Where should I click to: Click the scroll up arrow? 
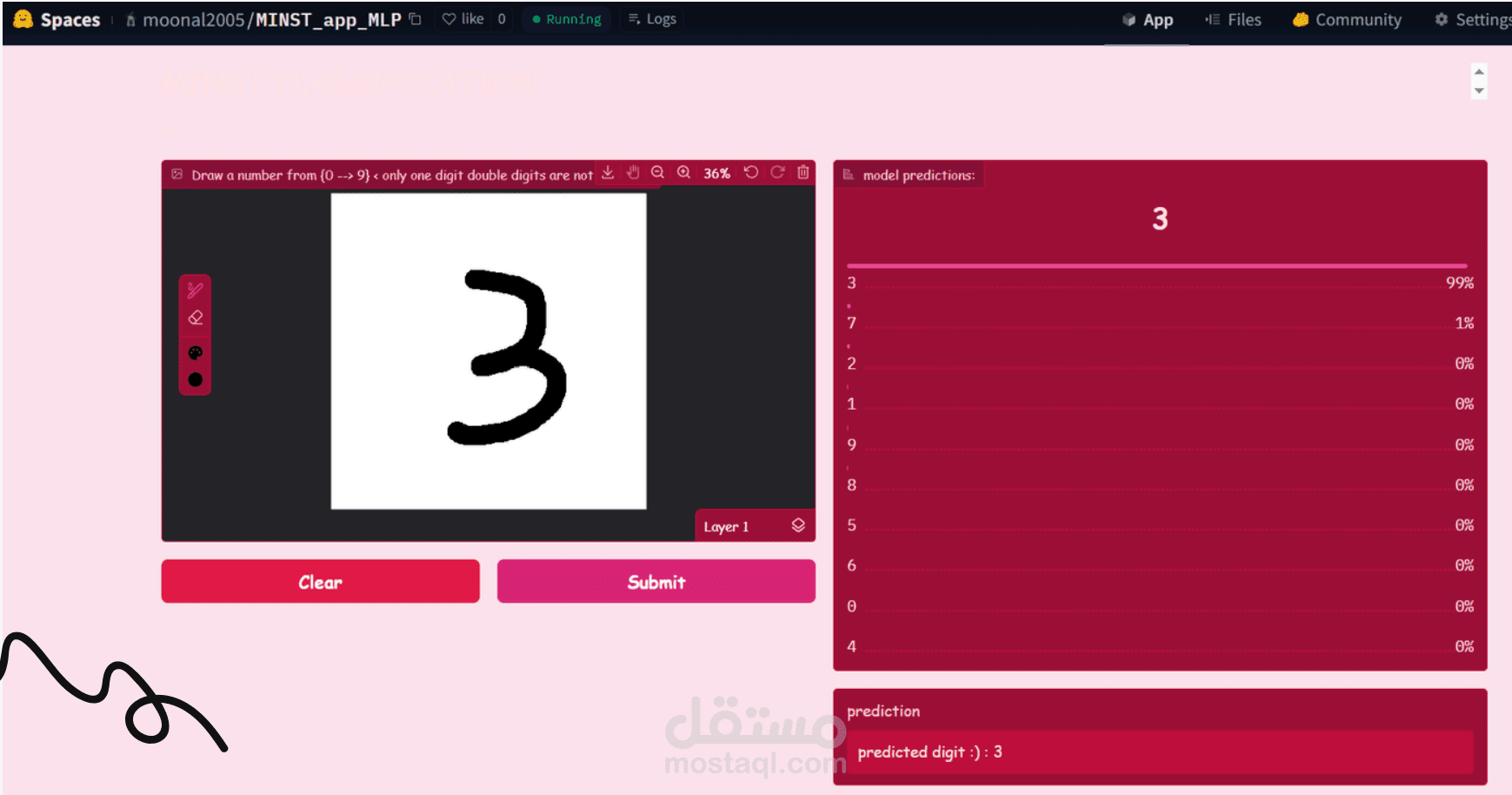click(x=1479, y=71)
